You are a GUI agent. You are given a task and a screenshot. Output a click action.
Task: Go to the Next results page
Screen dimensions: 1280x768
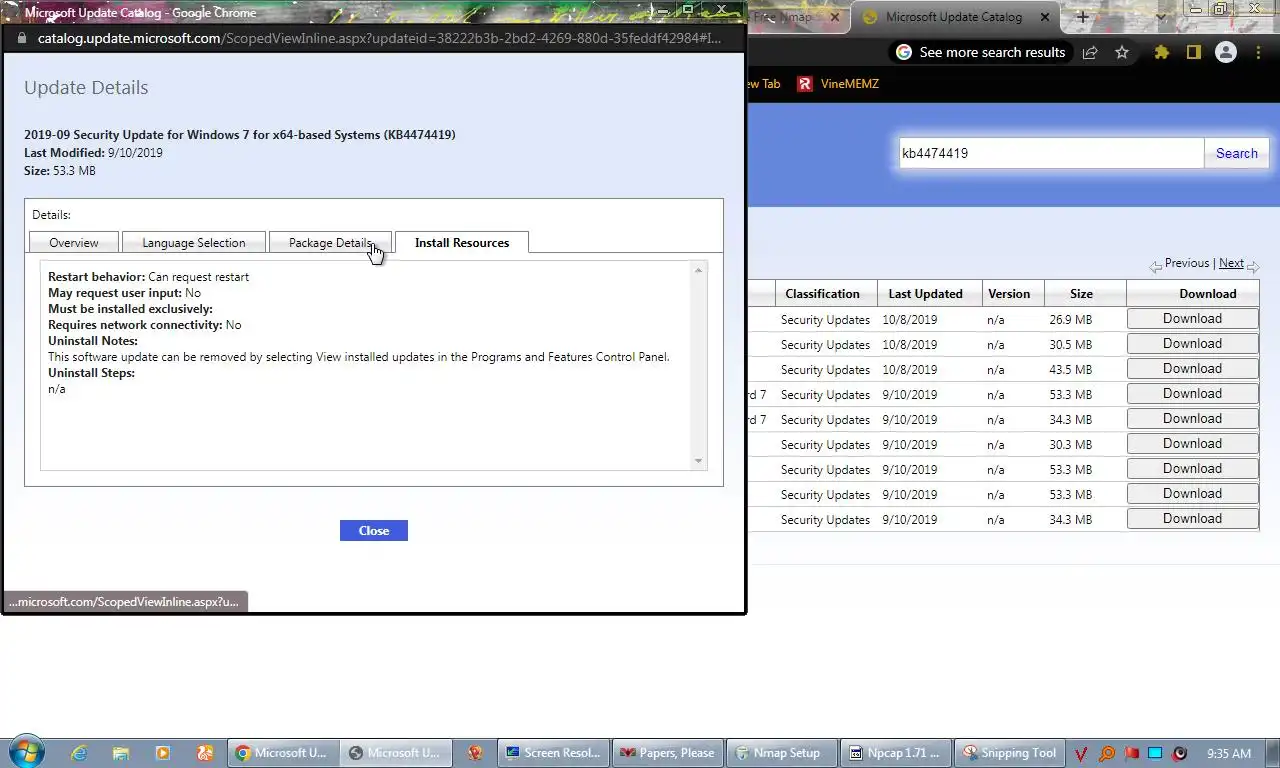(x=1231, y=263)
